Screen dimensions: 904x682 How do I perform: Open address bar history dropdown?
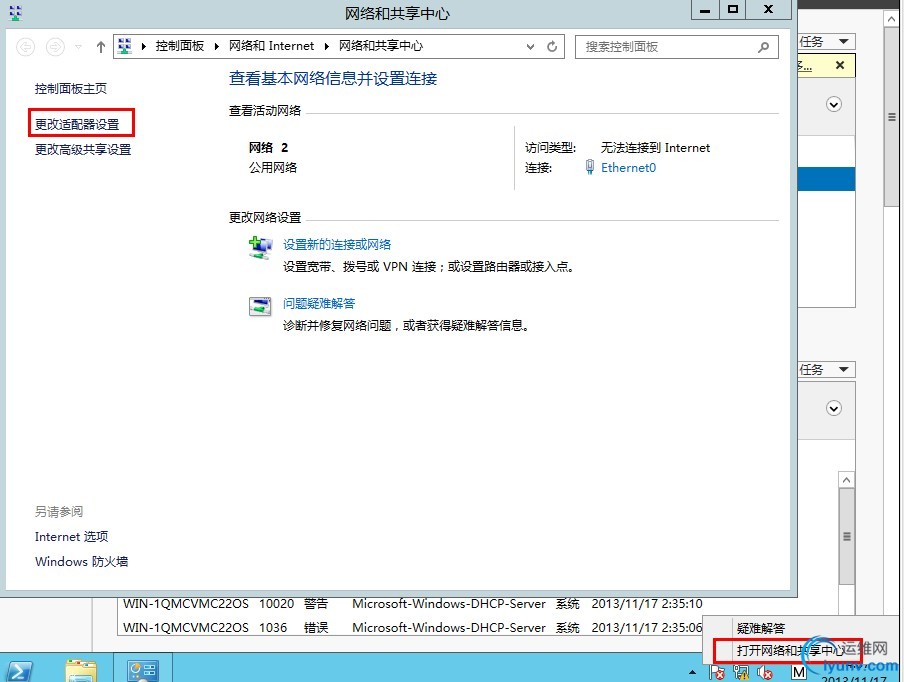click(530, 47)
